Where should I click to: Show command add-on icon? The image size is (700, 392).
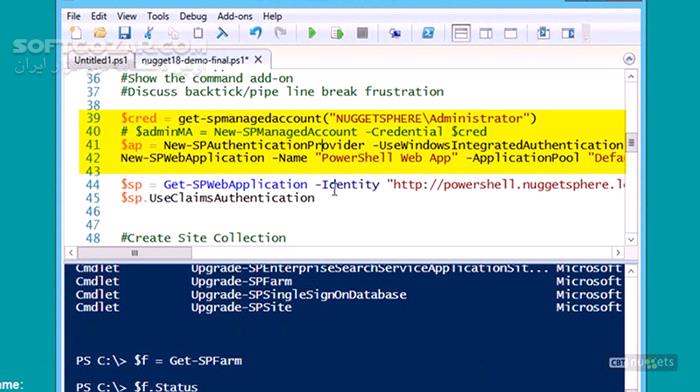point(568,33)
